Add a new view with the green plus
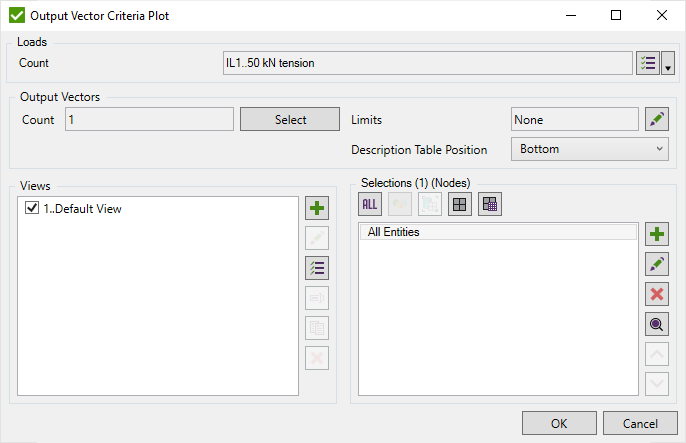This screenshot has width=686, height=443. (x=317, y=208)
